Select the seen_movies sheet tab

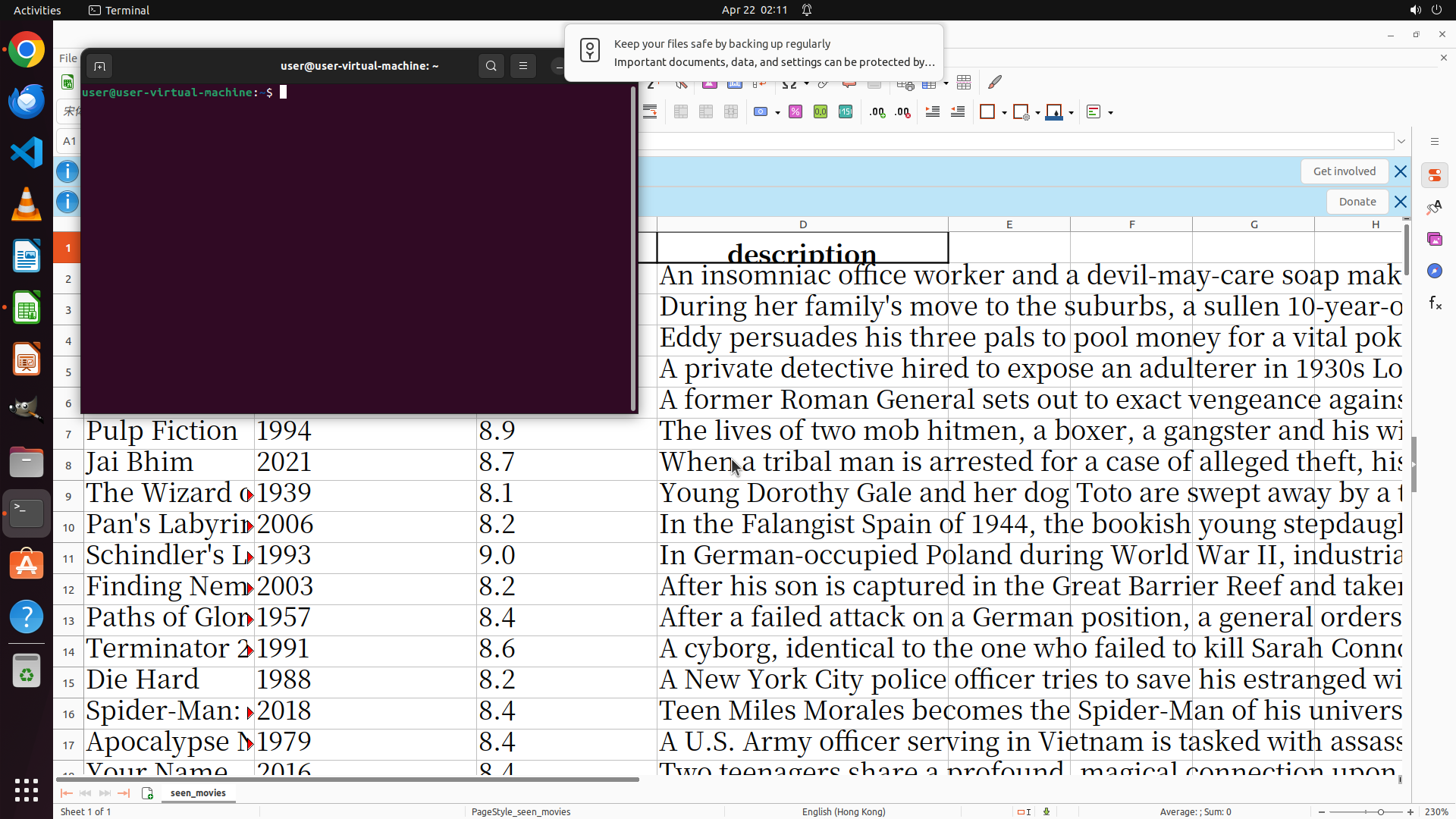(x=198, y=792)
